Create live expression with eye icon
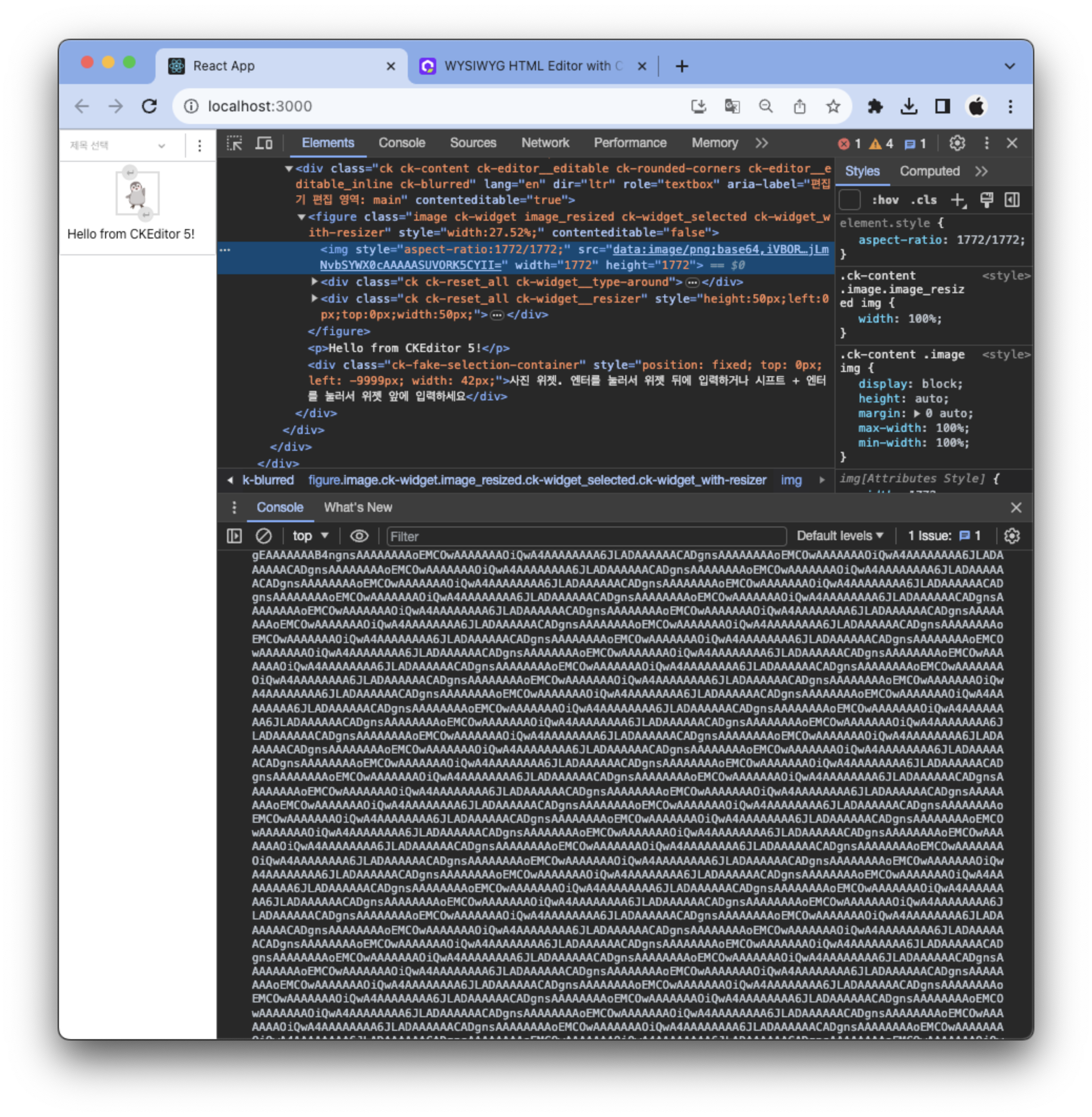This screenshot has height=1117, width=1092. pyautogui.click(x=359, y=536)
